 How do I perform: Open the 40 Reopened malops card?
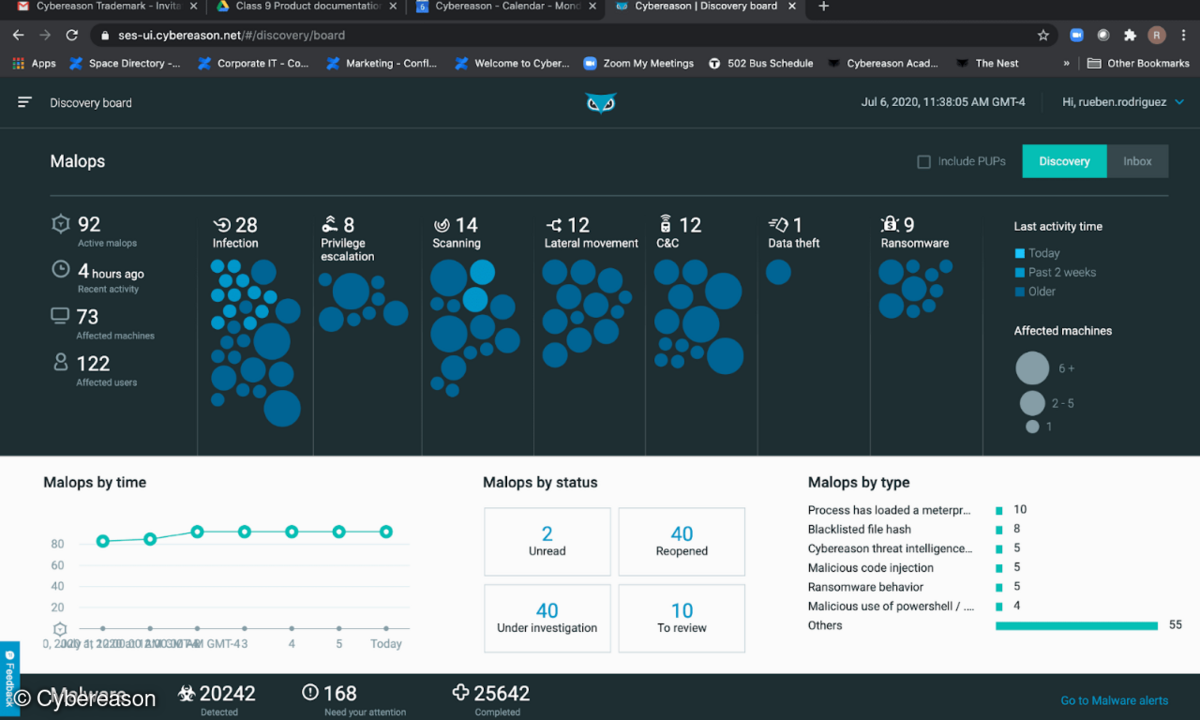click(x=682, y=541)
